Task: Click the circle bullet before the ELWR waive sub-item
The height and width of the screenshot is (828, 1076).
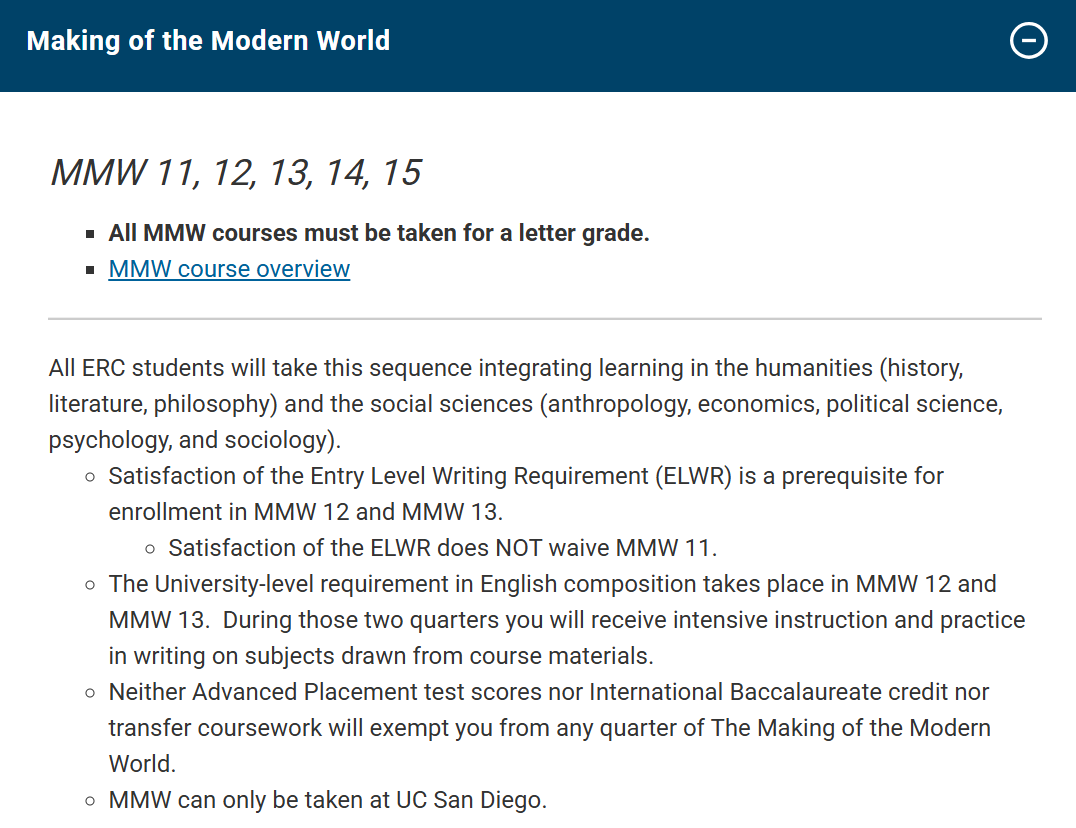Action: tap(150, 549)
